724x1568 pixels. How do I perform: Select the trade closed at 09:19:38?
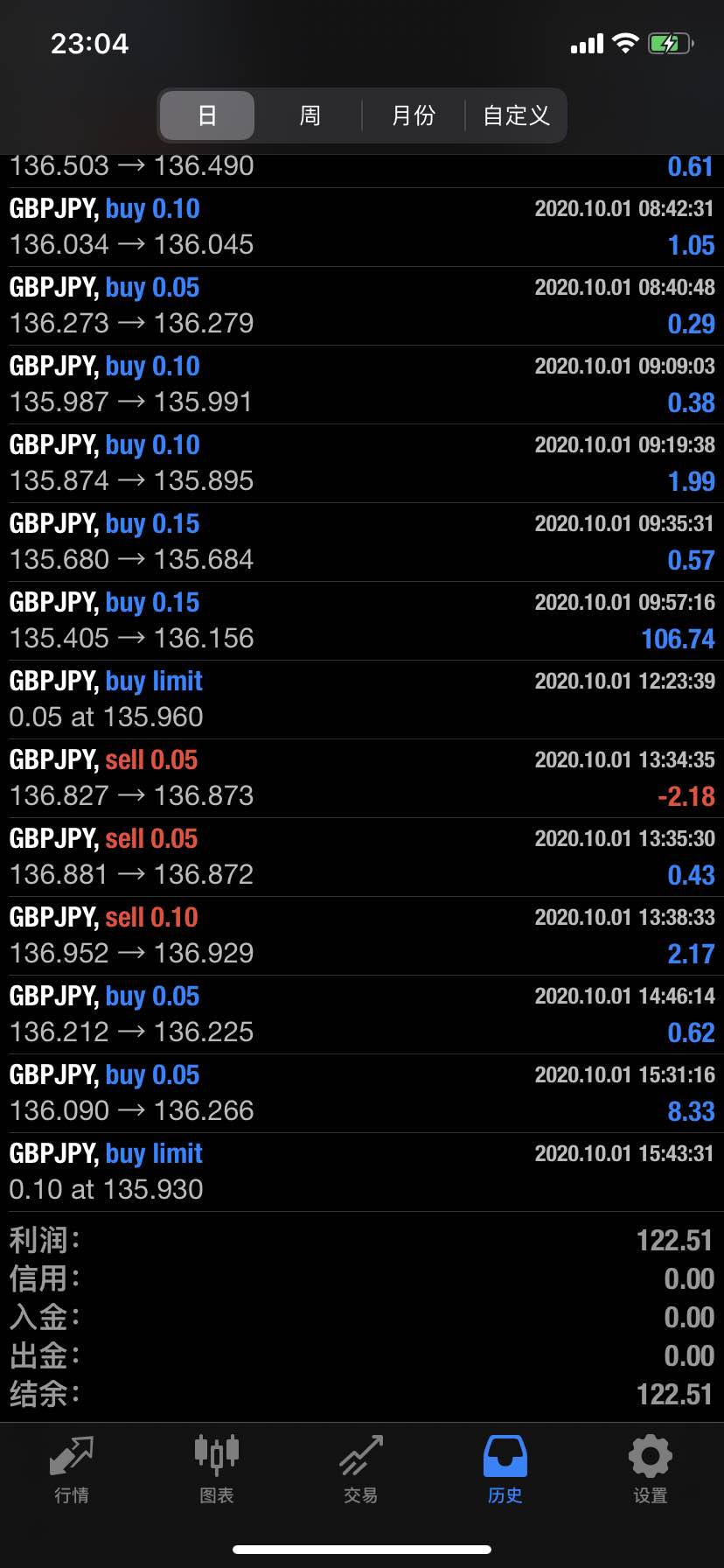click(x=362, y=464)
